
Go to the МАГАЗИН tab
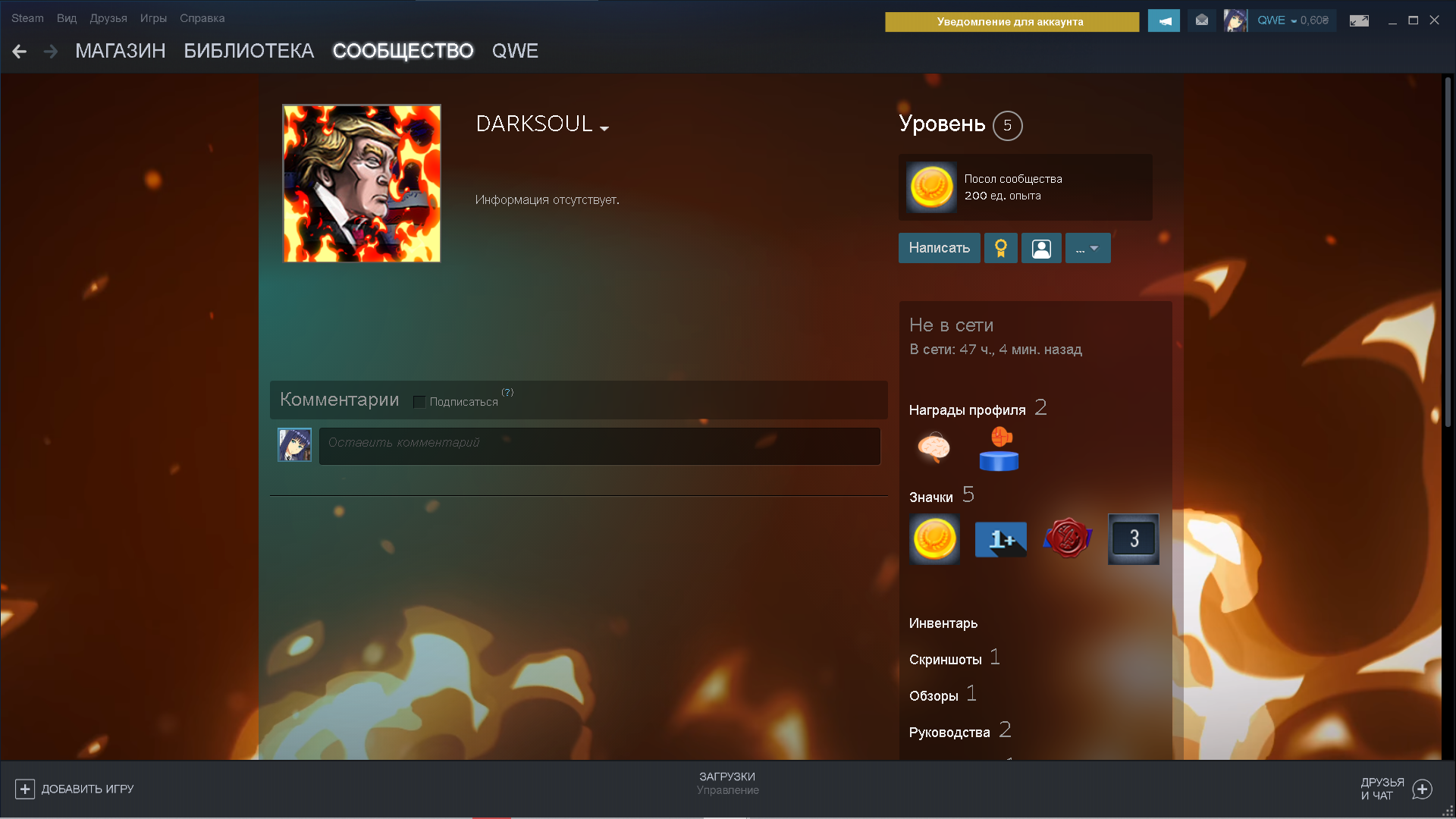[121, 51]
